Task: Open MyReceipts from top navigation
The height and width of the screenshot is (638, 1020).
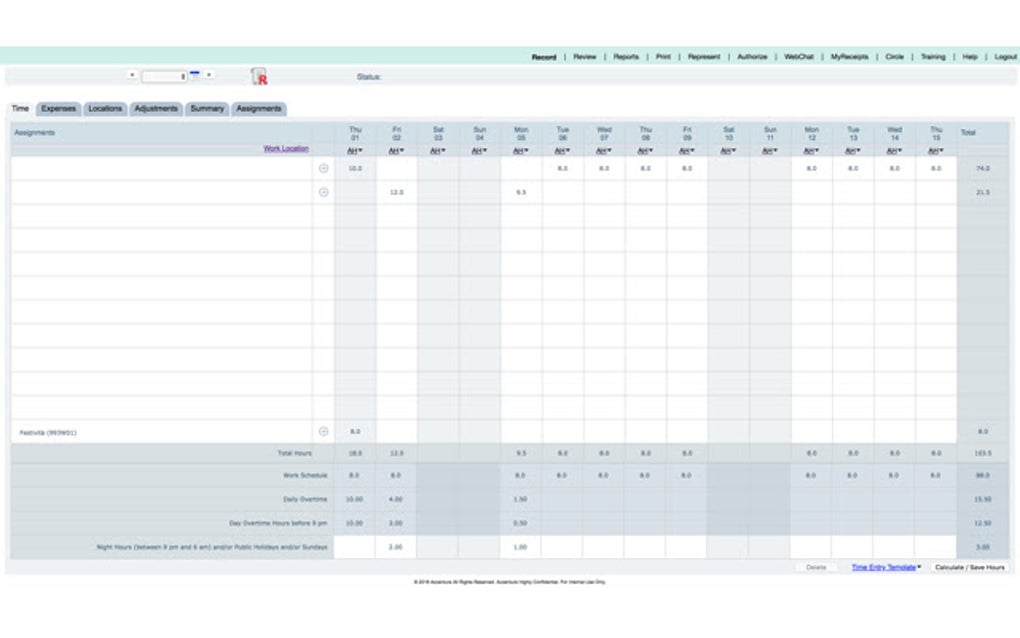Action: point(849,57)
